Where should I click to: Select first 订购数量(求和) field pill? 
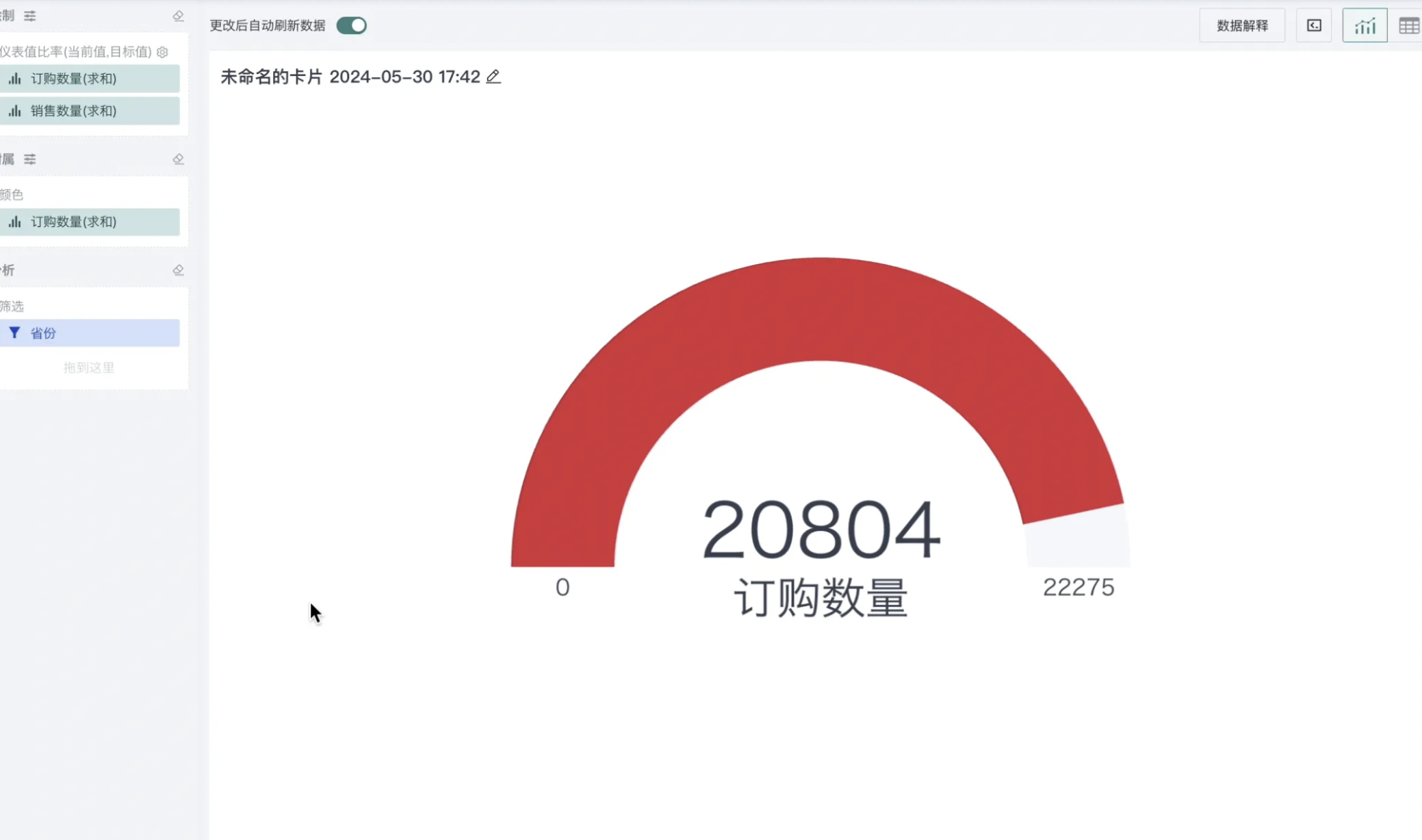tap(90, 79)
